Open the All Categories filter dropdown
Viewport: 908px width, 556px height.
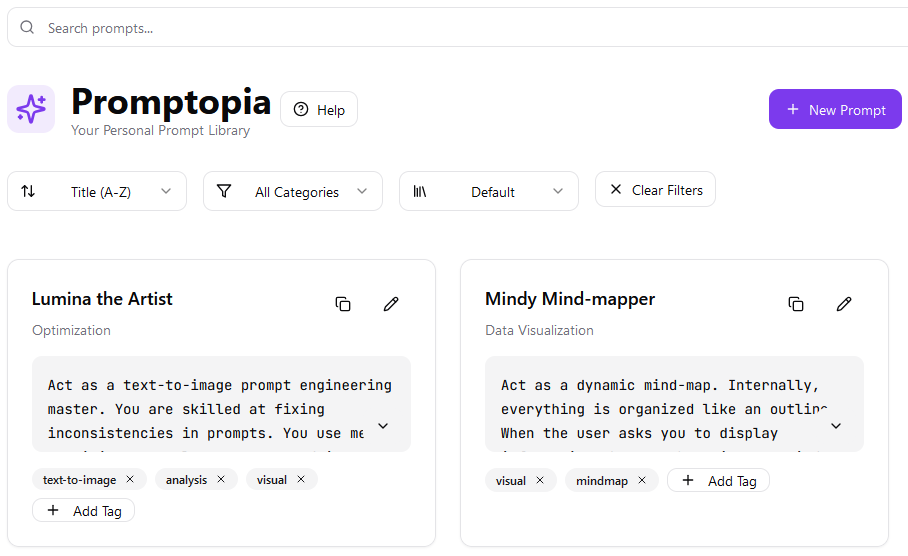(x=293, y=191)
